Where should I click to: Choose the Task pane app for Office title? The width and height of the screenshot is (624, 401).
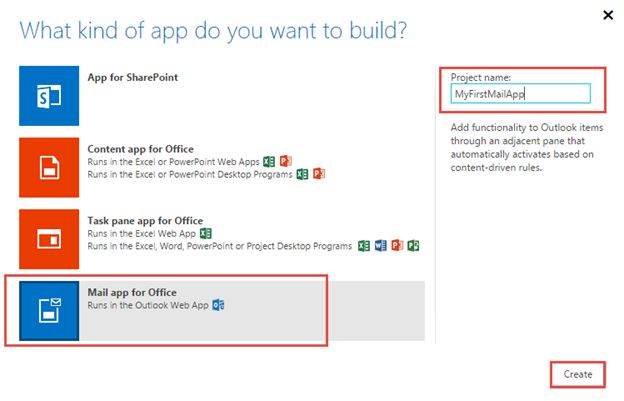pos(145,220)
